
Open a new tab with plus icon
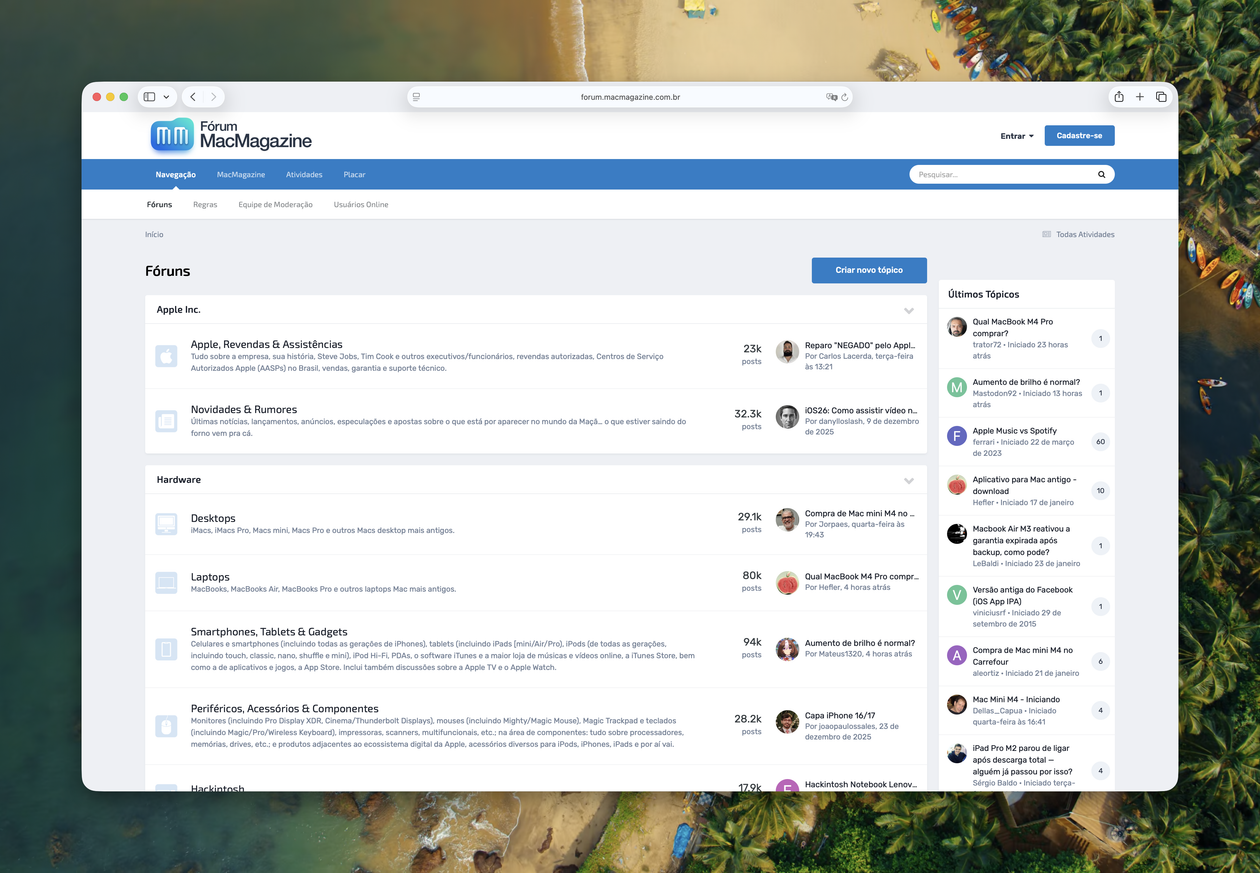click(x=1140, y=97)
